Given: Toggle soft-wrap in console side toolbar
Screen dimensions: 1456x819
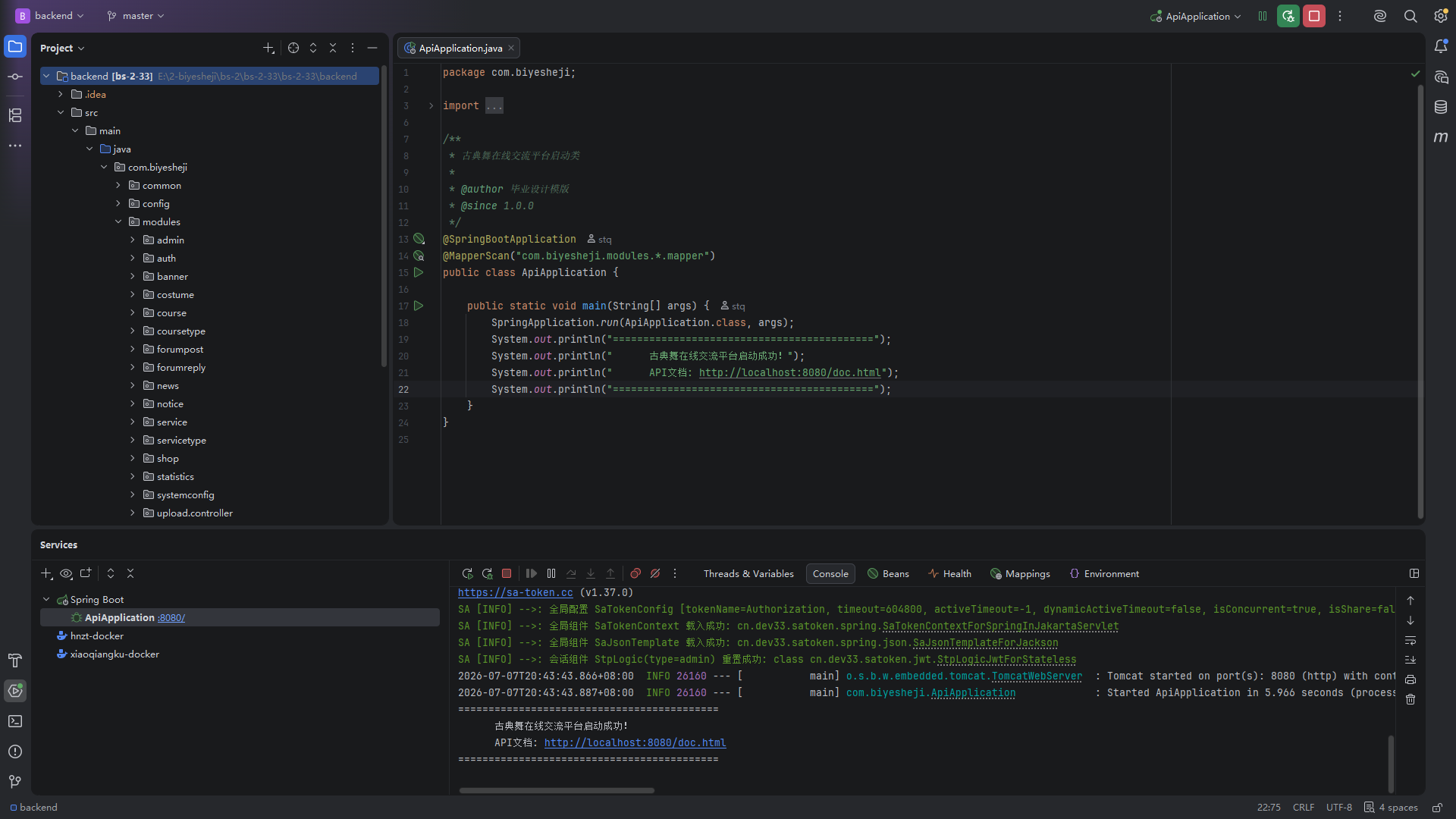Looking at the screenshot, I should click(x=1410, y=640).
